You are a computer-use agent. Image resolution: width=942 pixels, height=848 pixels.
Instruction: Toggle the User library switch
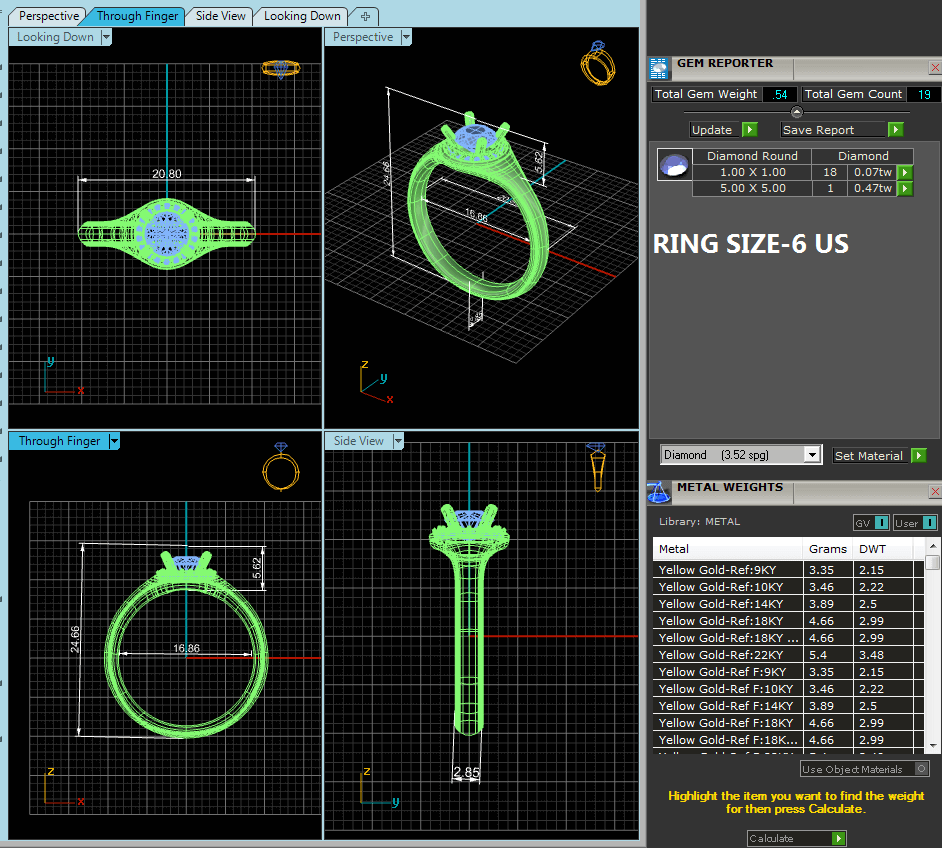point(916,522)
